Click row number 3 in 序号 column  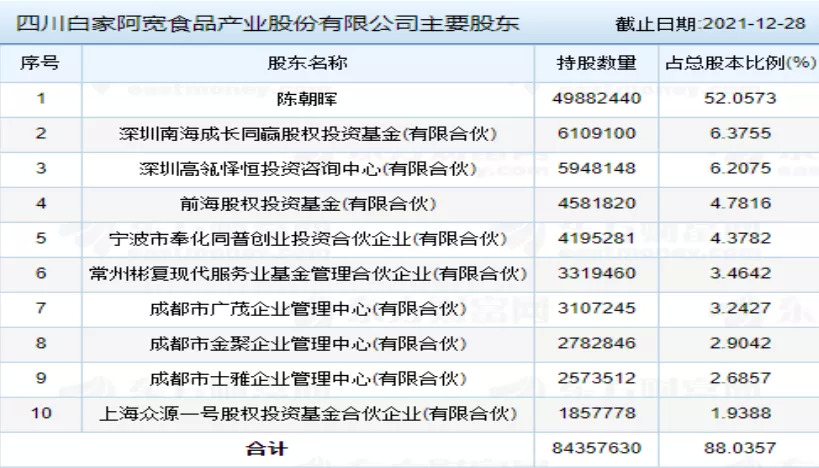tap(41, 168)
